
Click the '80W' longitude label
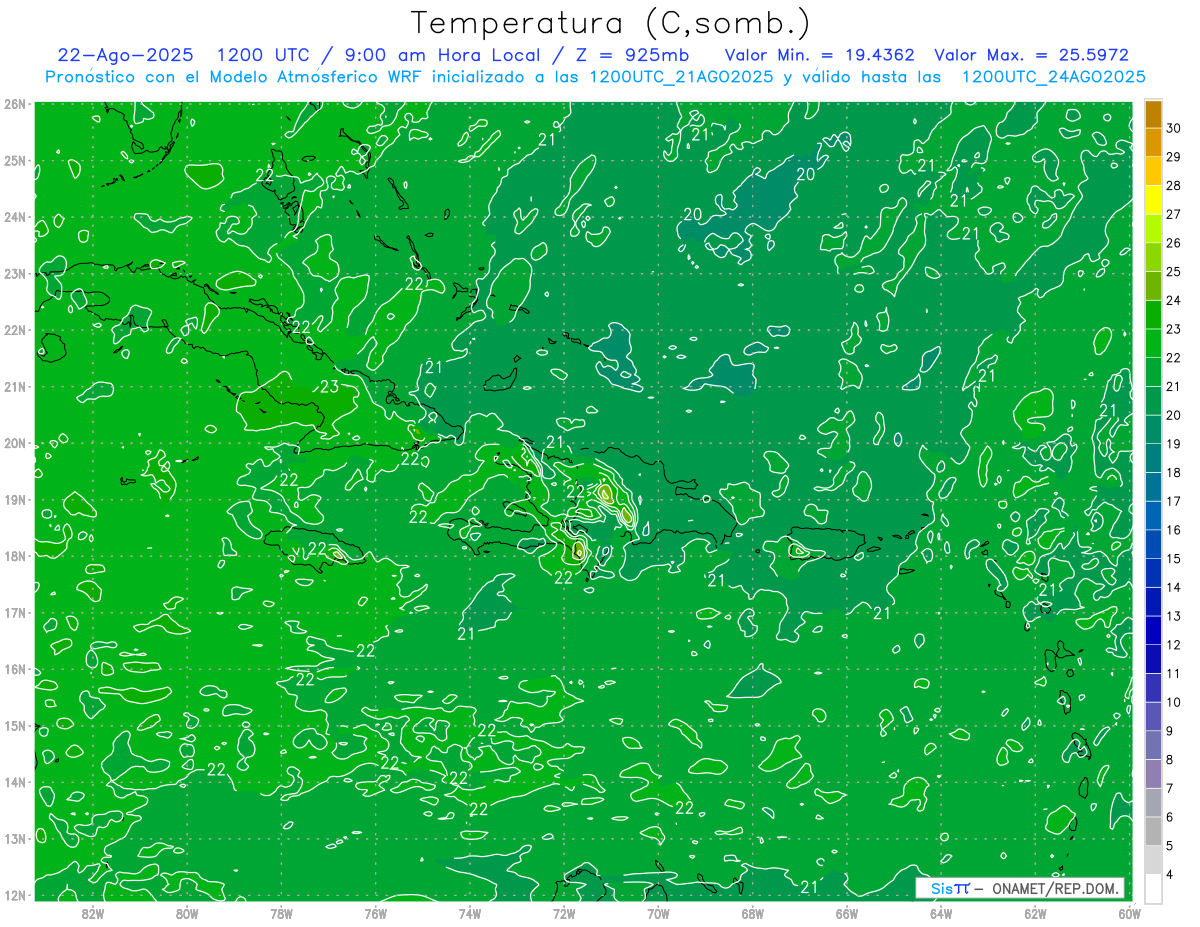(x=186, y=912)
